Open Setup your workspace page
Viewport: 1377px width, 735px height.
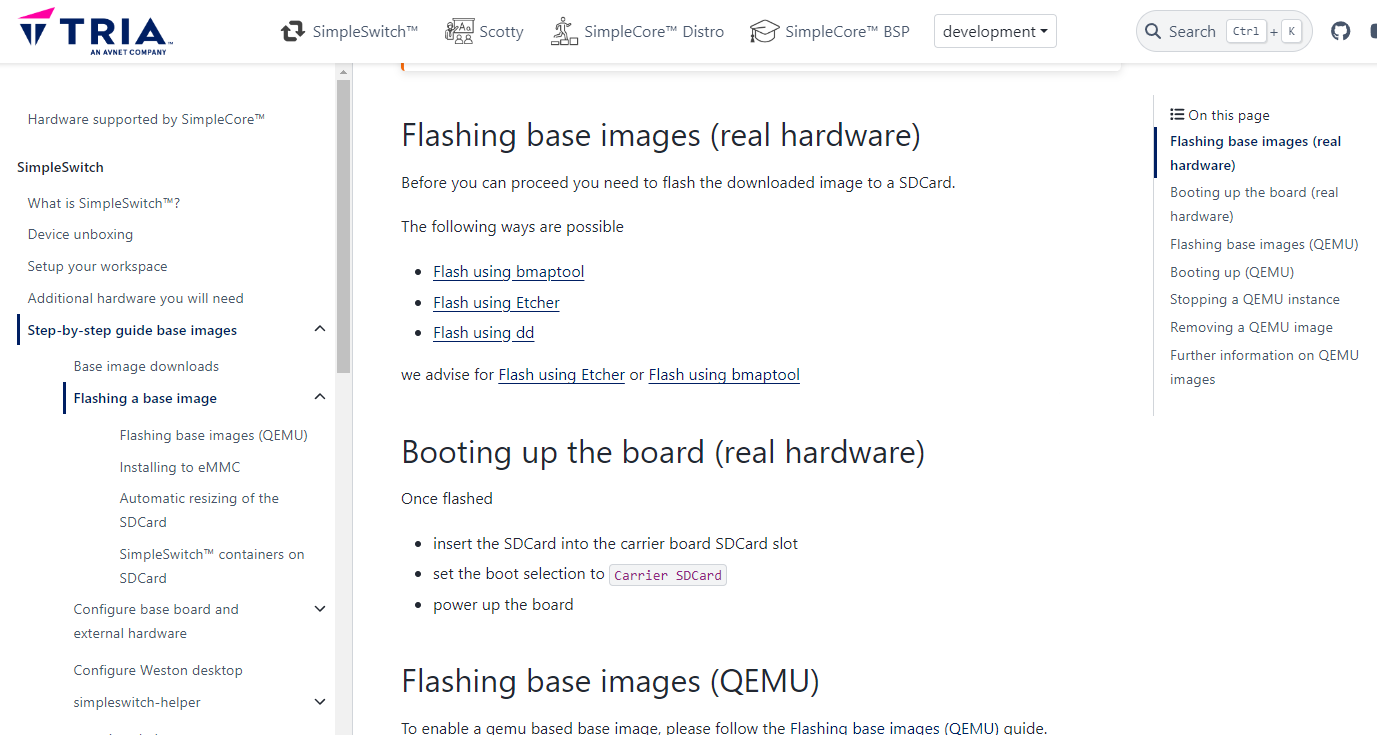coord(98,266)
